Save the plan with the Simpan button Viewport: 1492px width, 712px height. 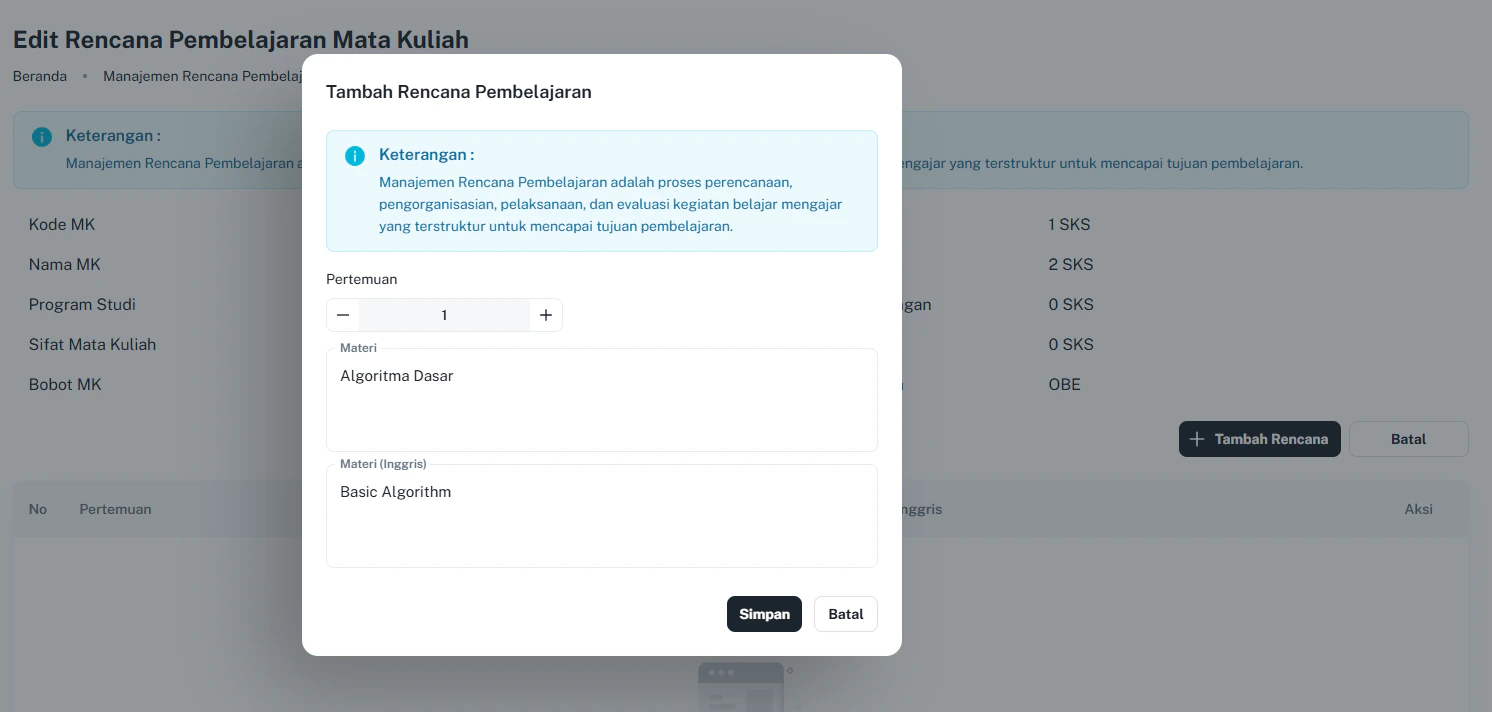coord(764,613)
